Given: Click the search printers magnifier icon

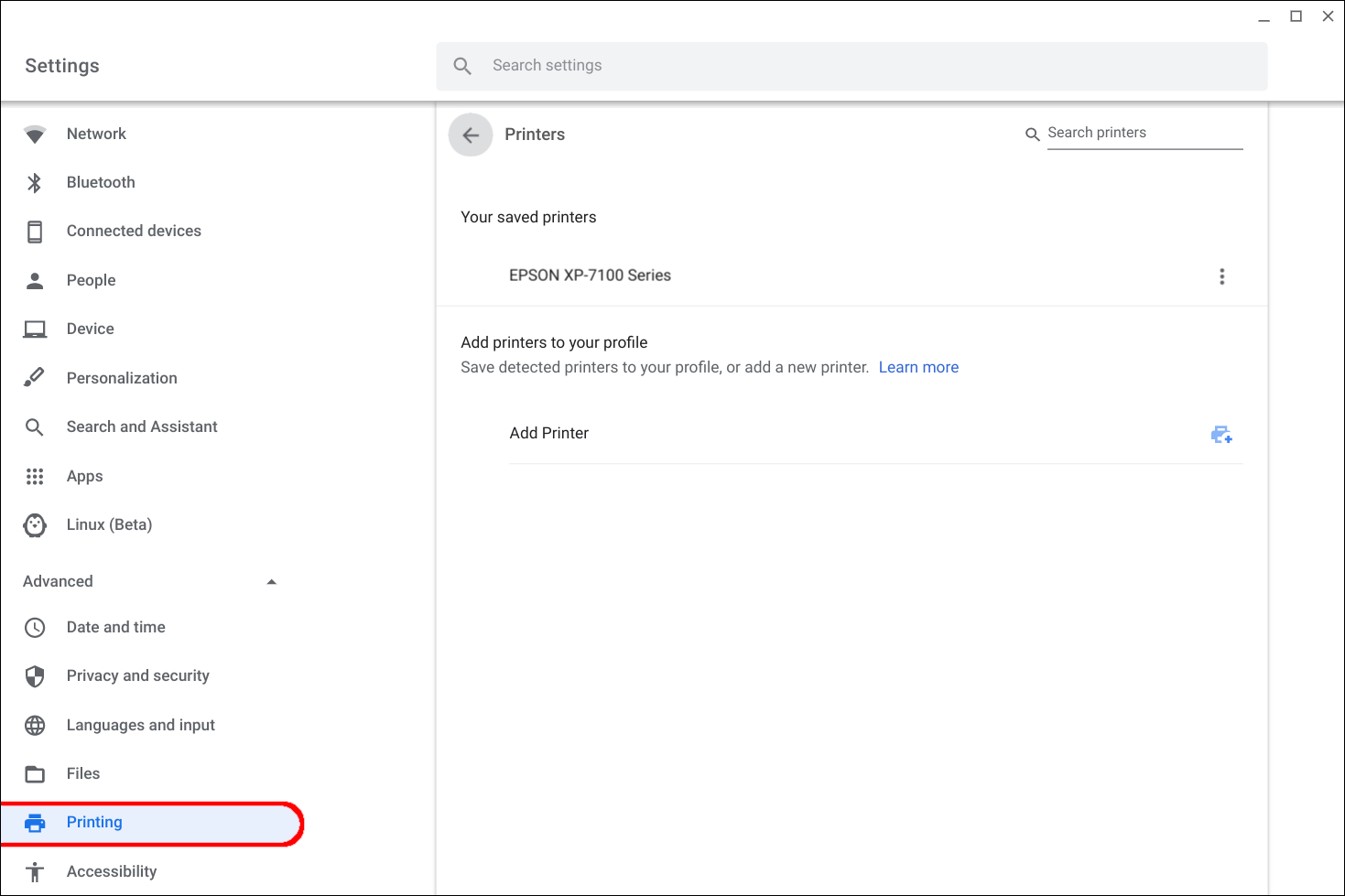Looking at the screenshot, I should click(x=1032, y=135).
